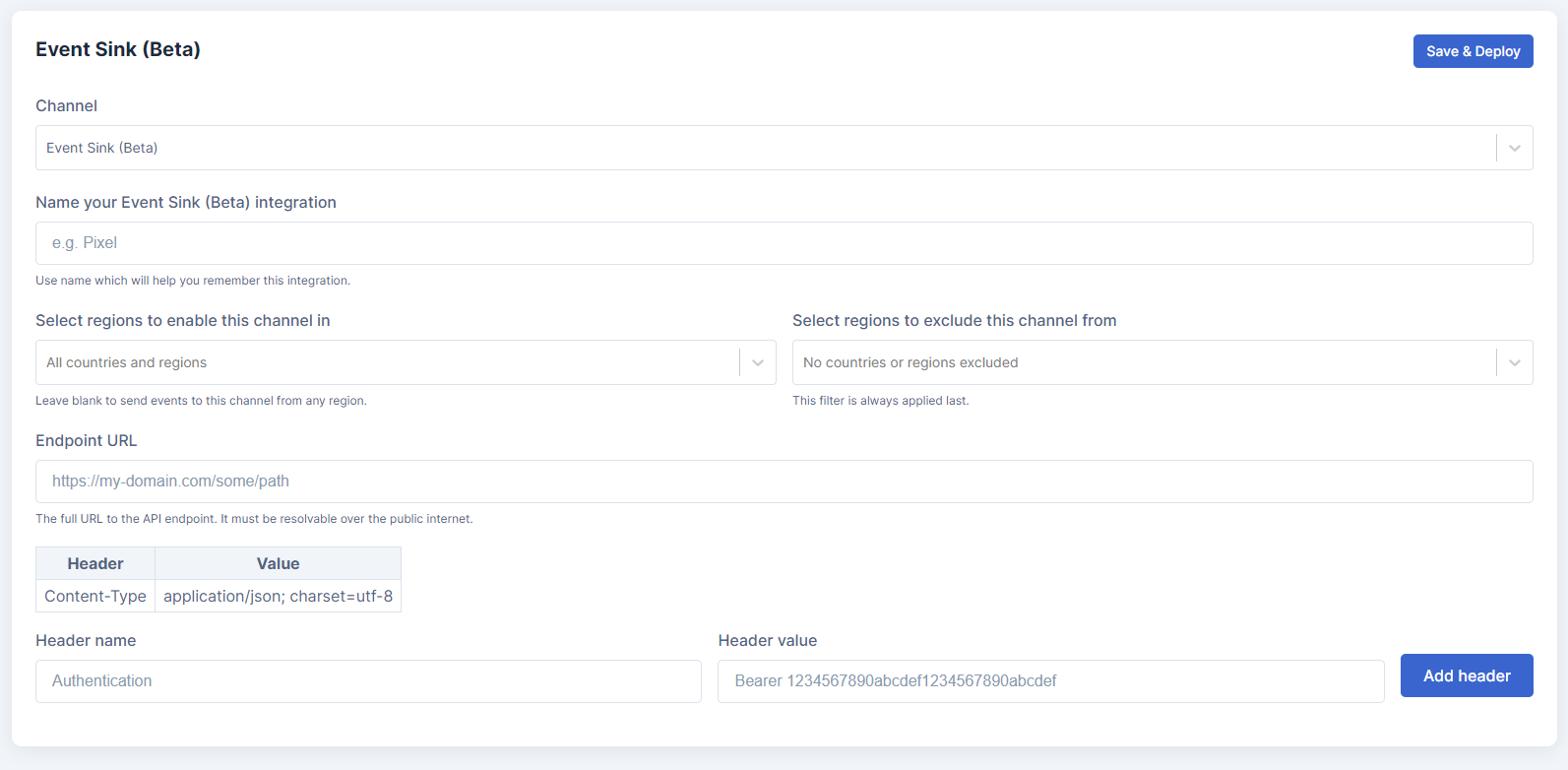
Task: Click 'Select regions to exclude this channel from' label
Action: coord(955,320)
